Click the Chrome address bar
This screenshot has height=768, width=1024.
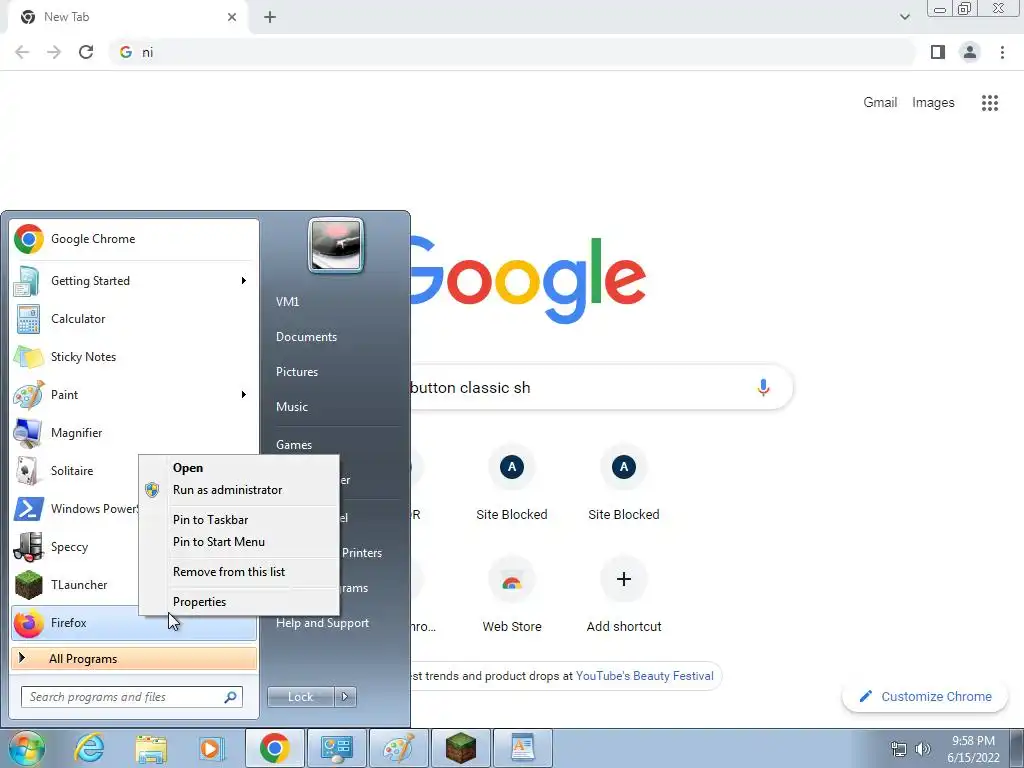[513, 52]
